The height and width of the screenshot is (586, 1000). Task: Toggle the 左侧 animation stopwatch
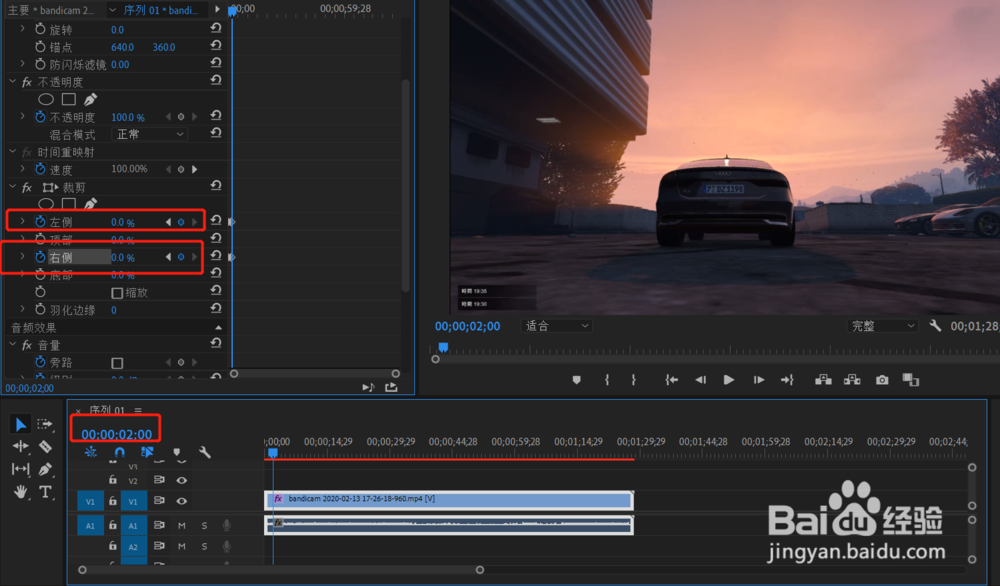tap(40, 221)
